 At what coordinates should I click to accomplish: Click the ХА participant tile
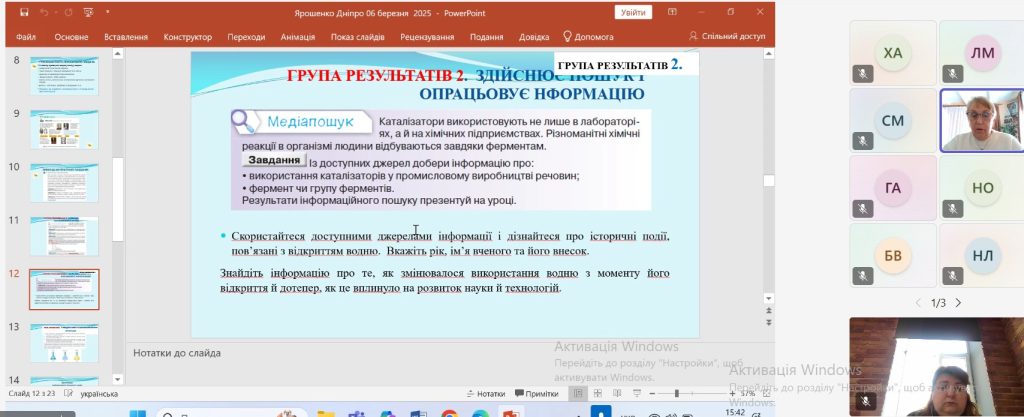click(892, 53)
